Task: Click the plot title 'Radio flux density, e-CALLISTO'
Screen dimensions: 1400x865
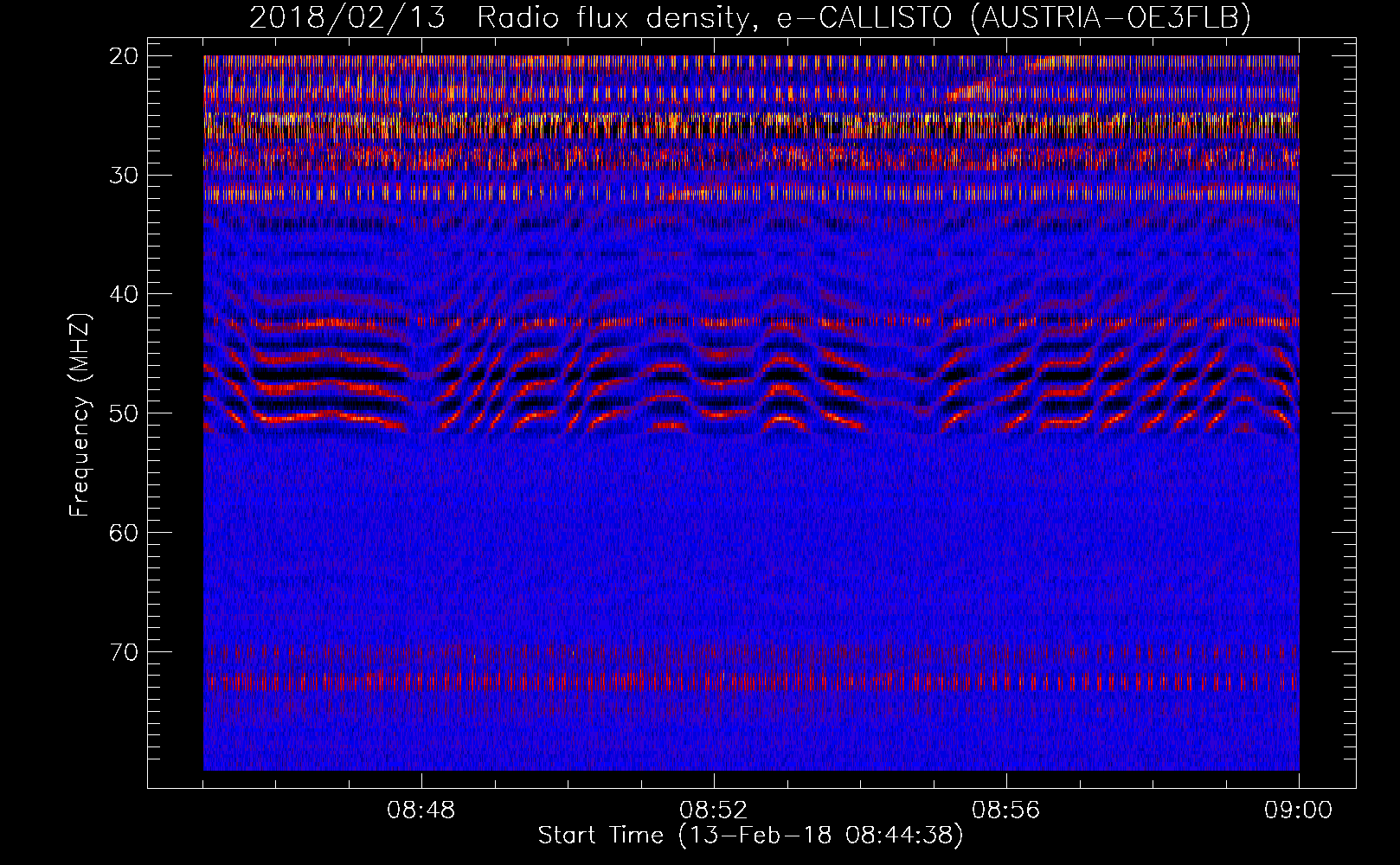Action: [x=715, y=18]
